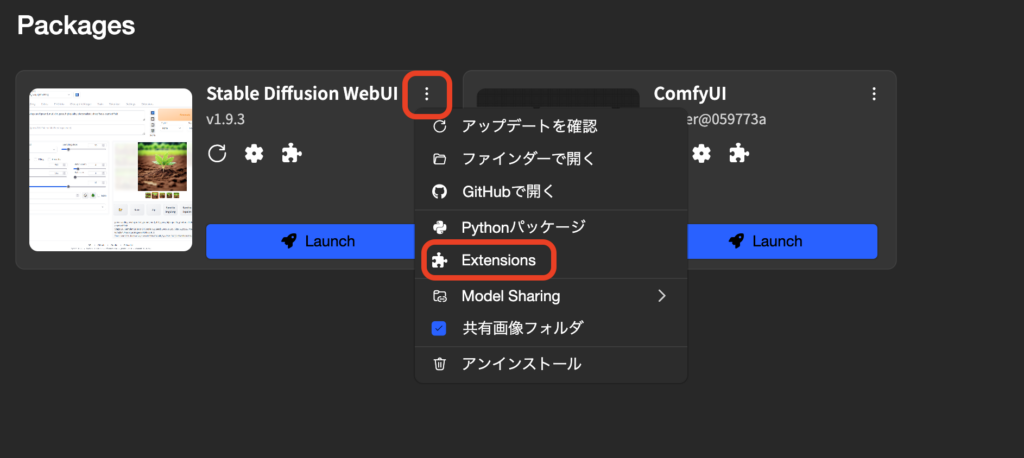
Task: Select the Extensions menu entry
Action: pyautogui.click(x=498, y=261)
